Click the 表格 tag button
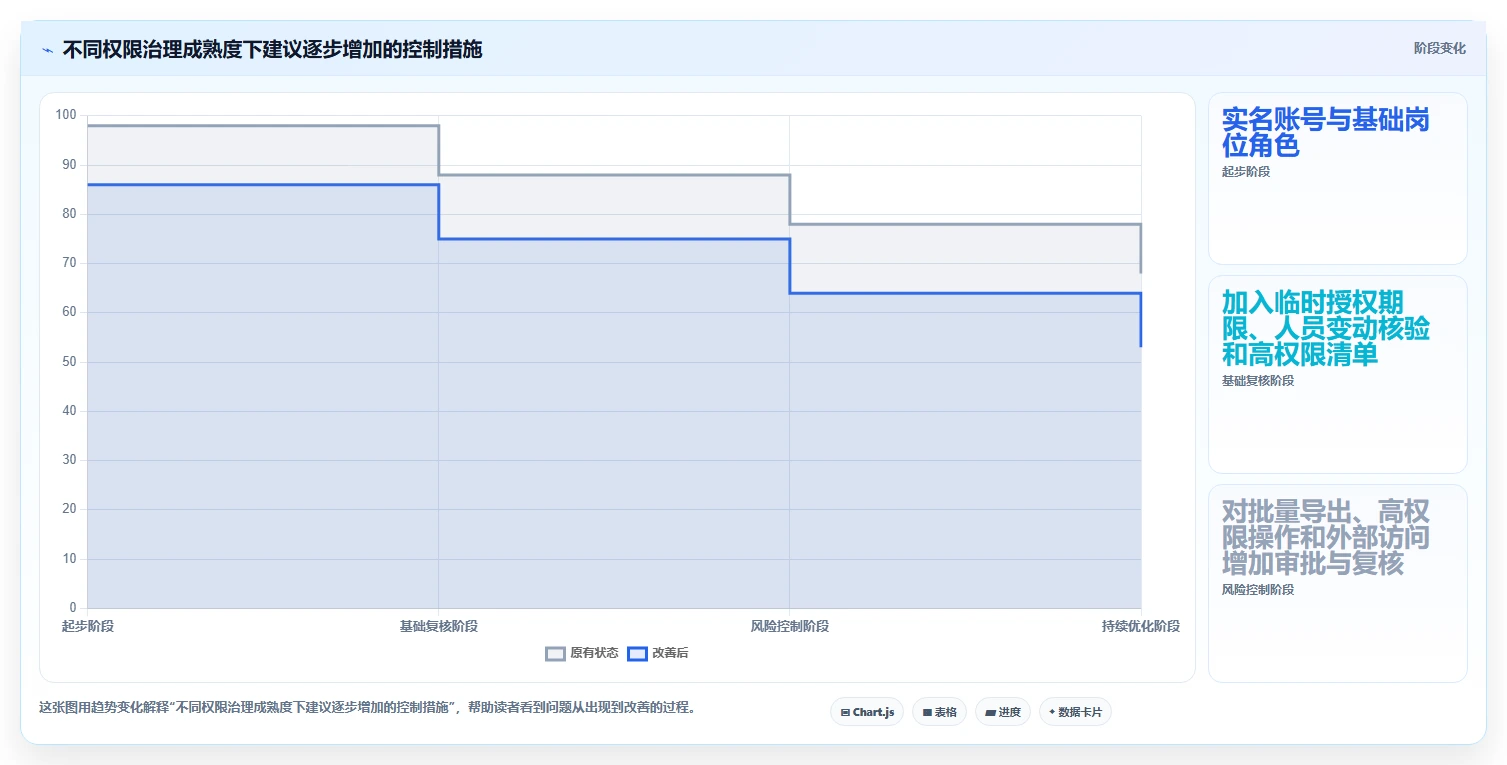The image size is (1507, 765). 939,712
